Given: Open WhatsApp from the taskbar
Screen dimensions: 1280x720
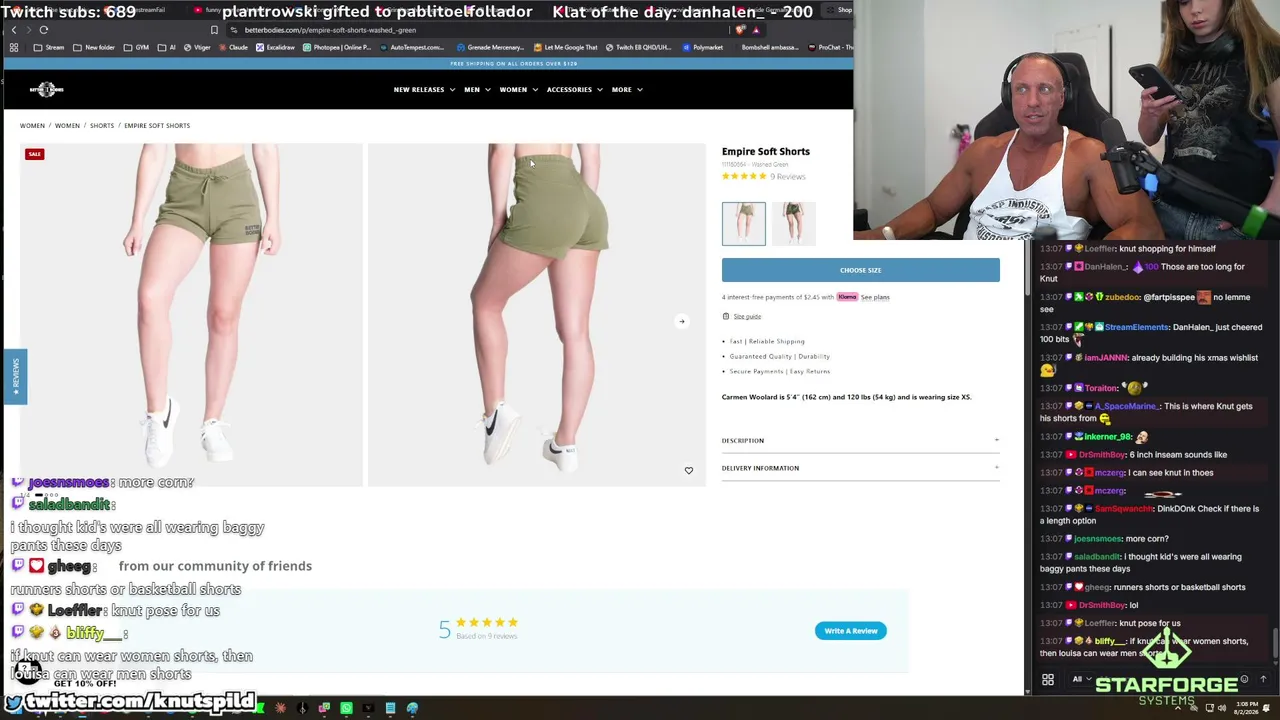Looking at the screenshot, I should pos(346,709).
